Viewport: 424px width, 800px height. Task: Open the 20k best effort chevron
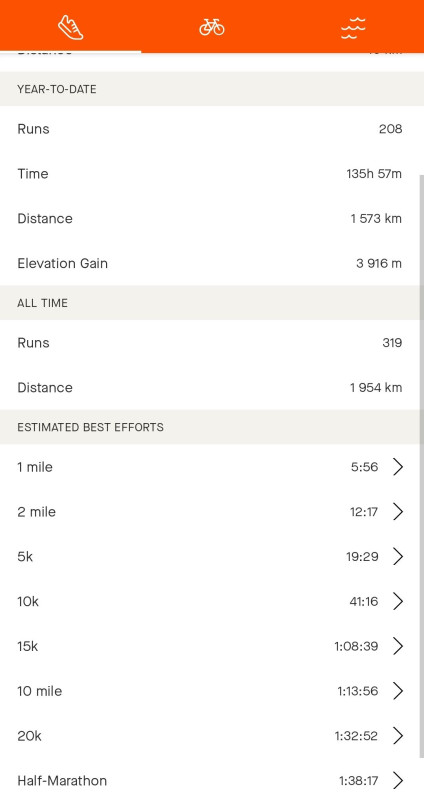pos(398,736)
